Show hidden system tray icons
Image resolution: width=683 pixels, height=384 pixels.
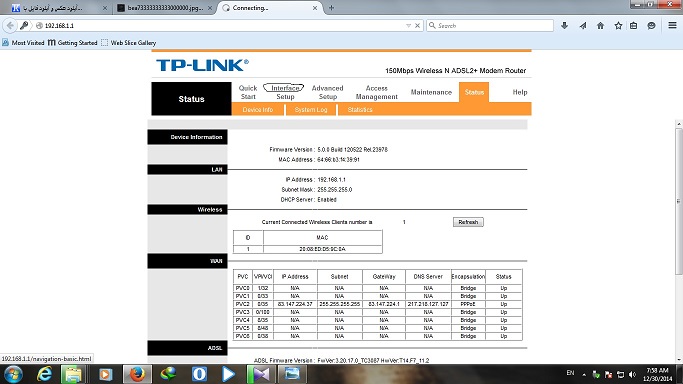pyautogui.click(x=584, y=374)
